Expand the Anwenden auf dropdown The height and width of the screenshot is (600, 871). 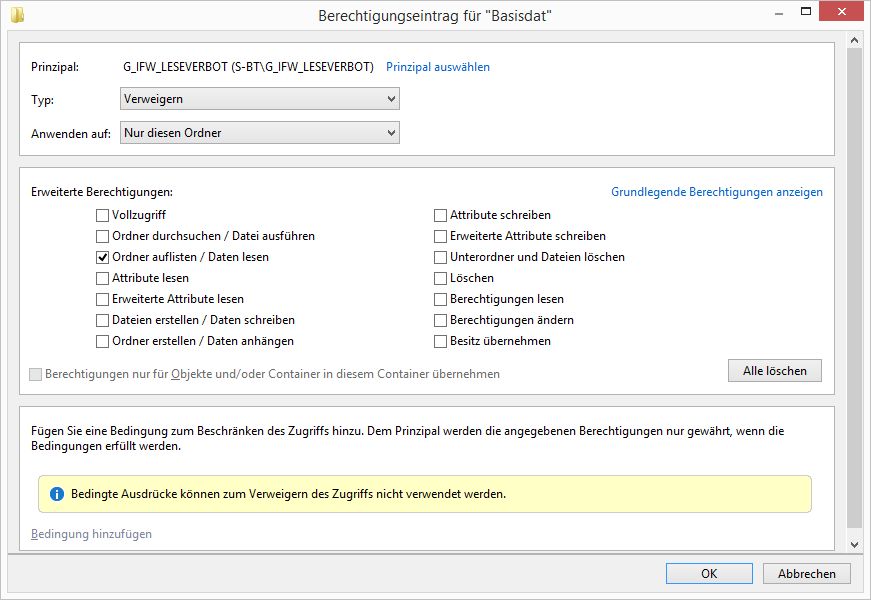tap(259, 133)
